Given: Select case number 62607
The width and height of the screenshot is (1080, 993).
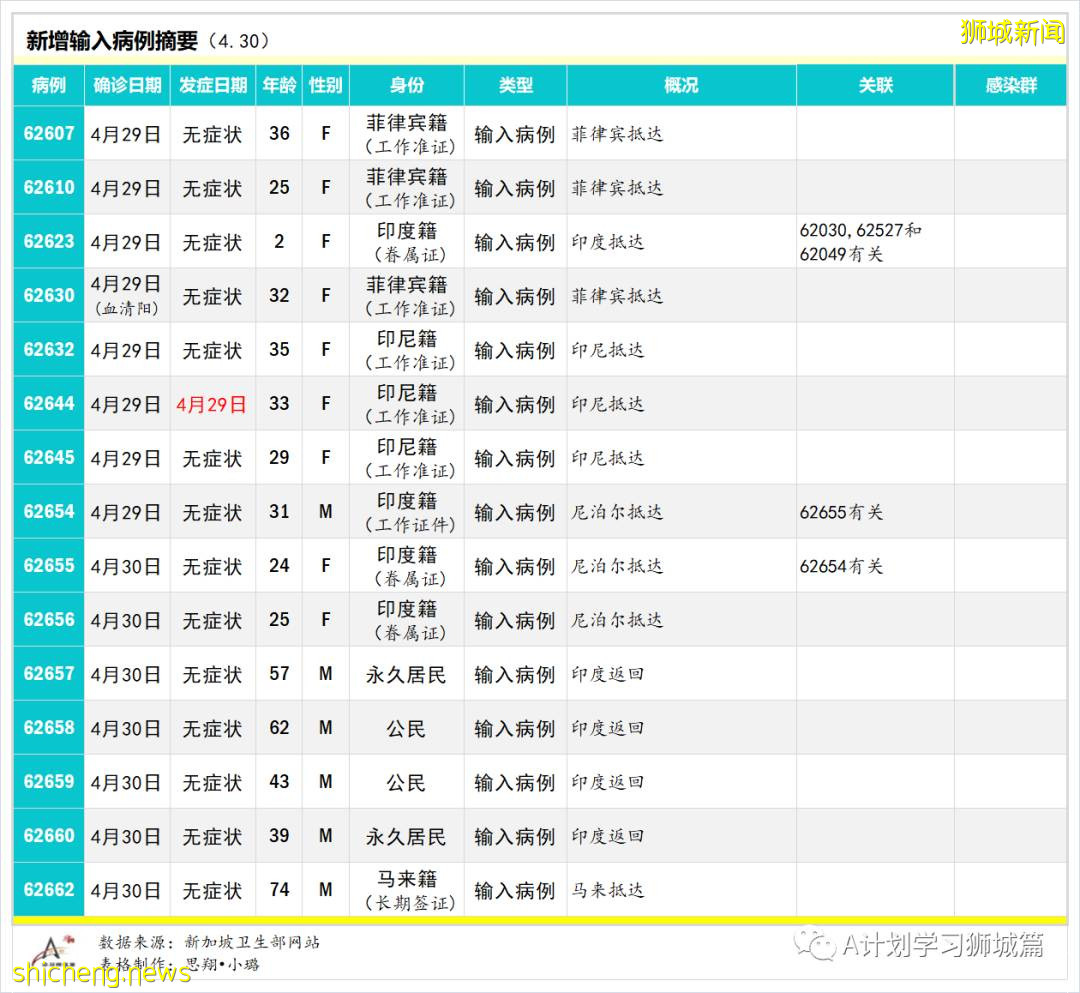Looking at the screenshot, I should coord(47,133).
